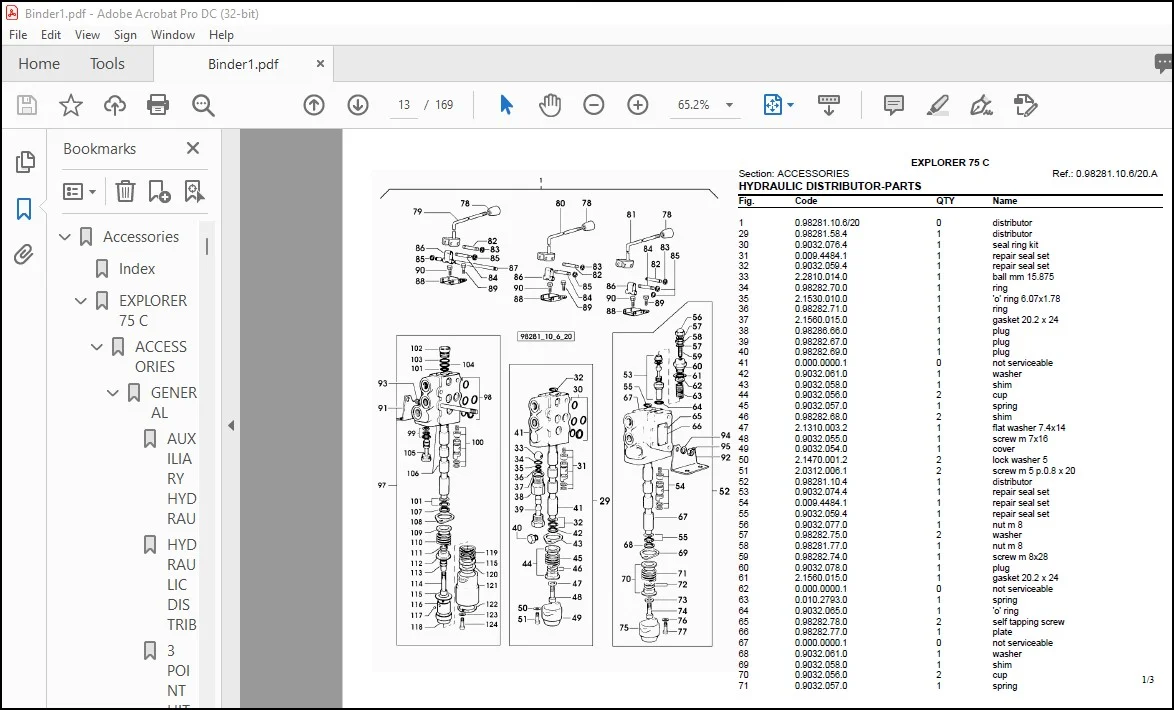Toggle the Bookmarks panel icon
This screenshot has width=1174, height=710.
pyautogui.click(x=24, y=209)
